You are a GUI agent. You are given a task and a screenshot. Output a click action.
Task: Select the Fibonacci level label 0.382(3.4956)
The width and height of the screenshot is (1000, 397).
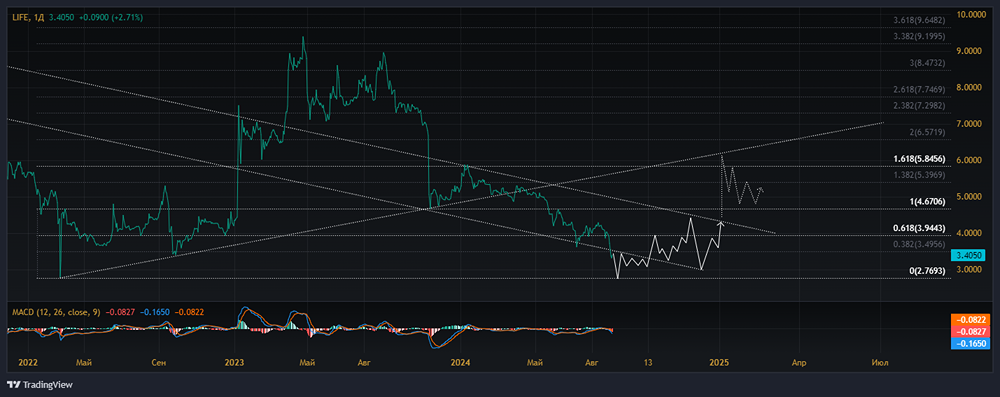tap(919, 243)
